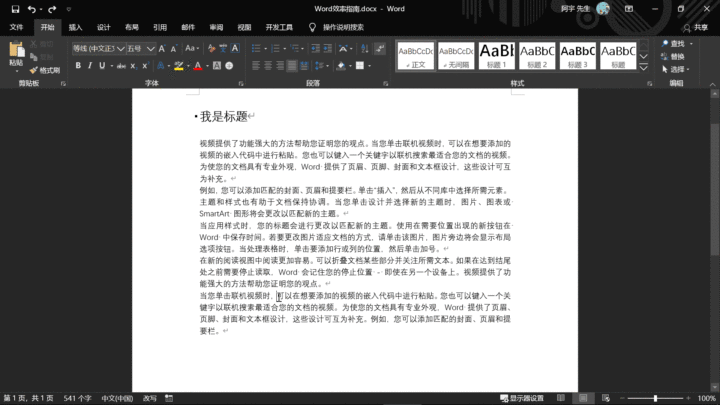Click the Redo arrow icon
The width and height of the screenshot is (720, 405).
pyautogui.click(x=52, y=9)
